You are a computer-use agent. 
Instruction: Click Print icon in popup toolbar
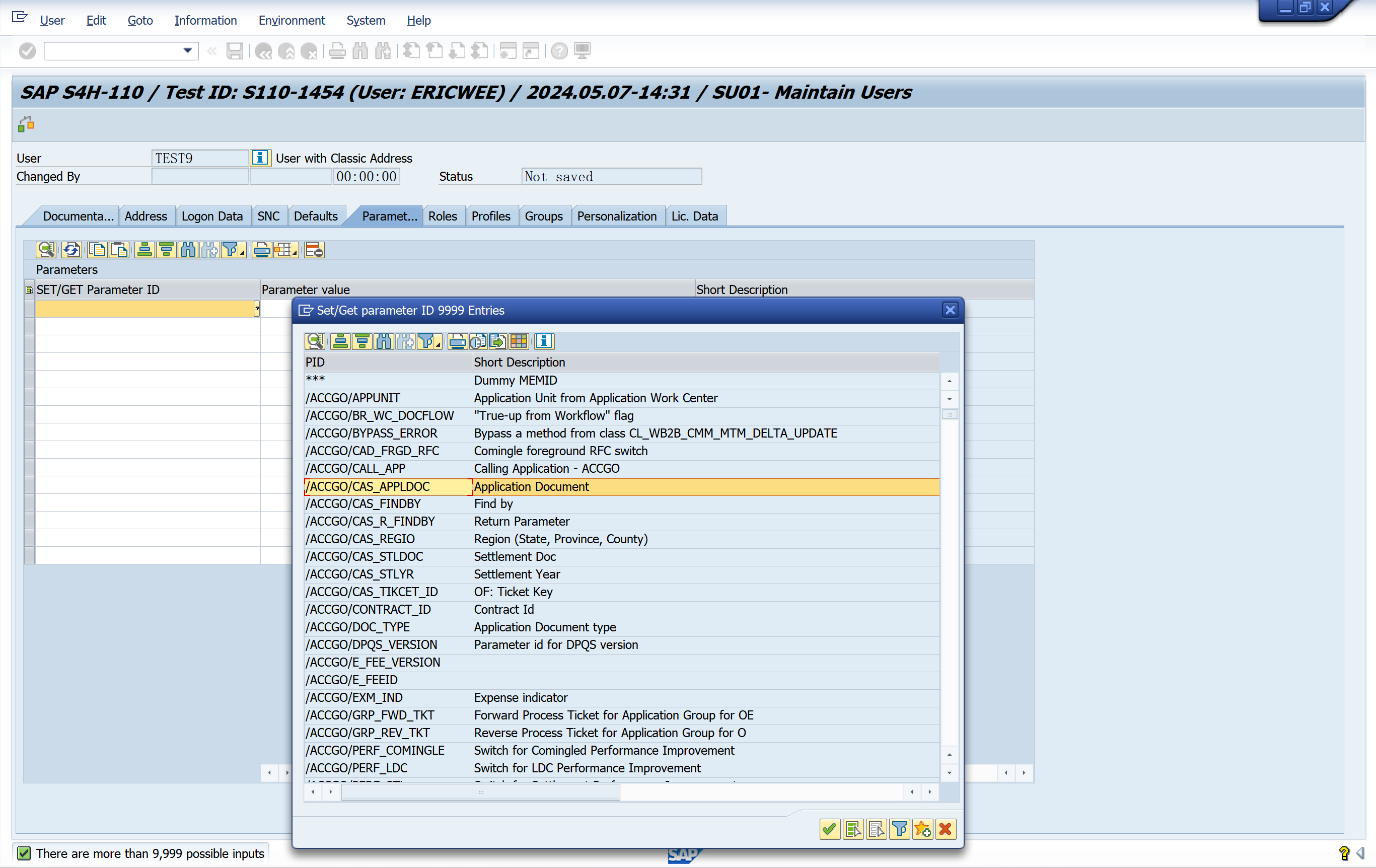(457, 341)
